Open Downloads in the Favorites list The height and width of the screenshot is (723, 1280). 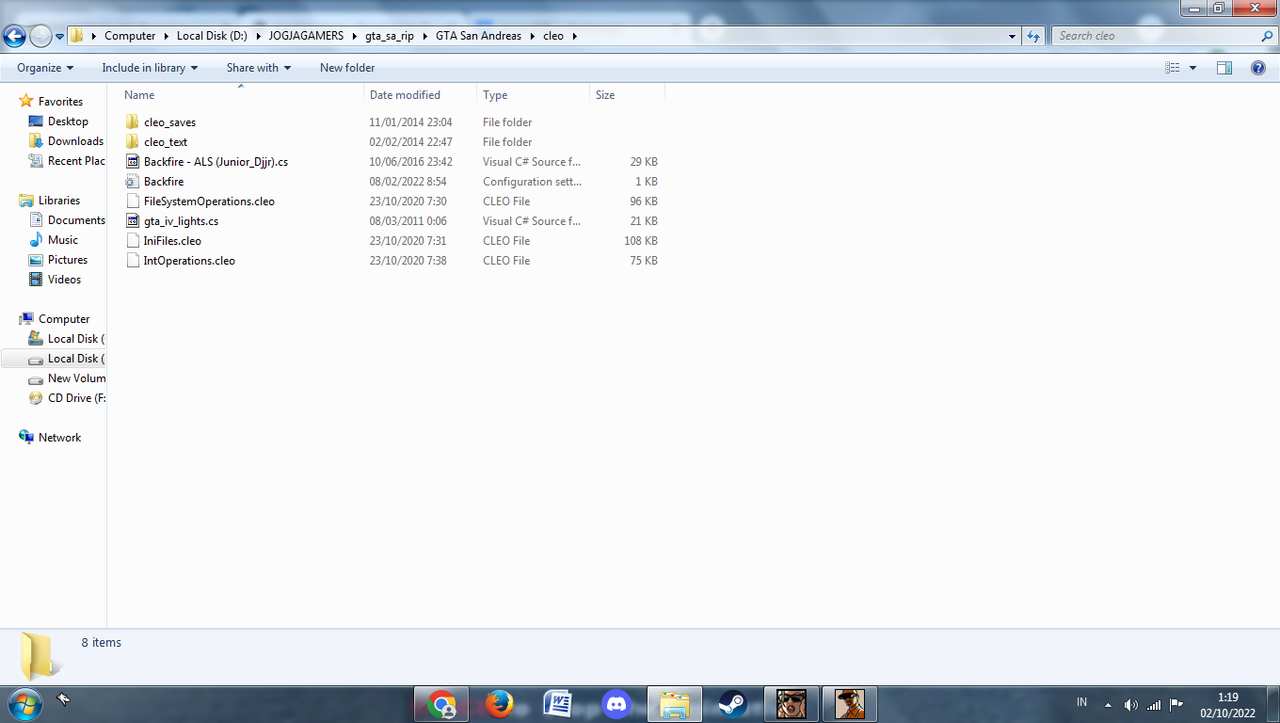click(75, 141)
